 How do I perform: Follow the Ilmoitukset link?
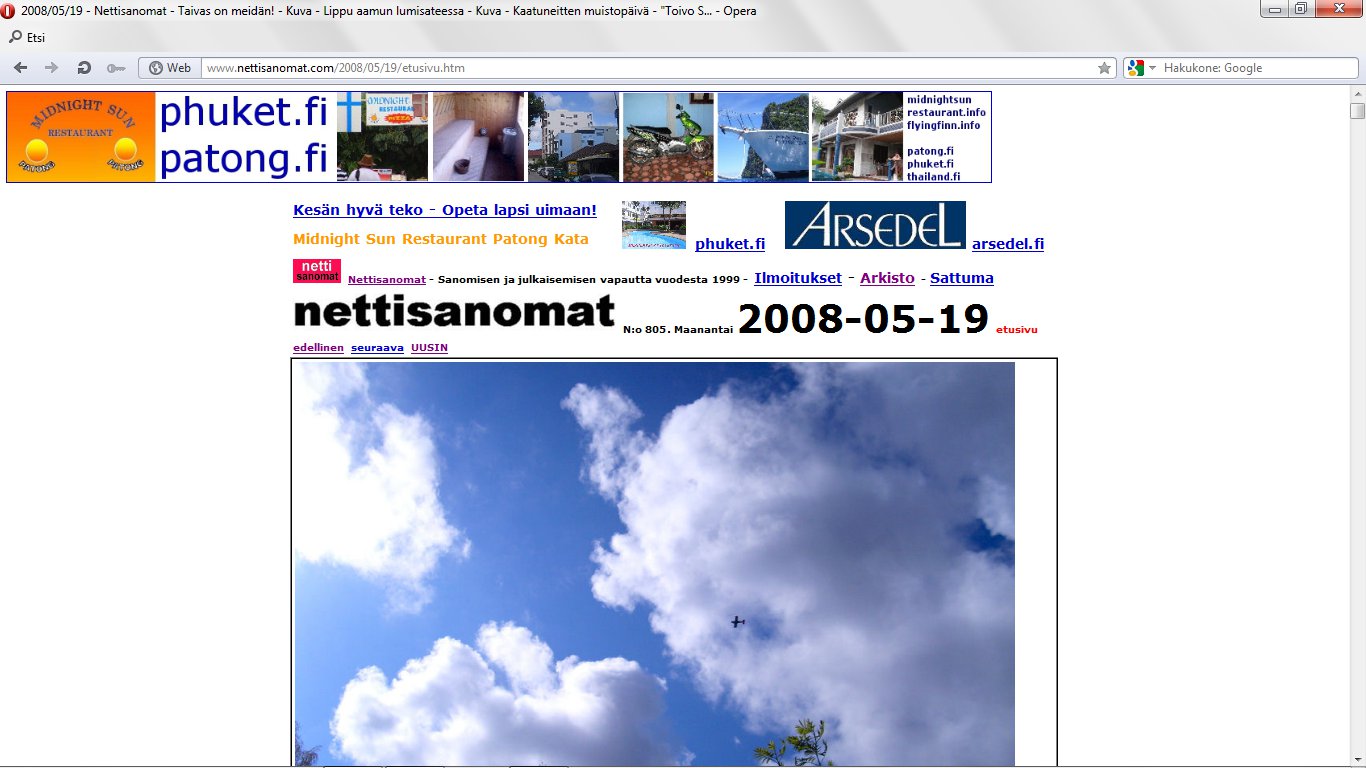(x=797, y=278)
